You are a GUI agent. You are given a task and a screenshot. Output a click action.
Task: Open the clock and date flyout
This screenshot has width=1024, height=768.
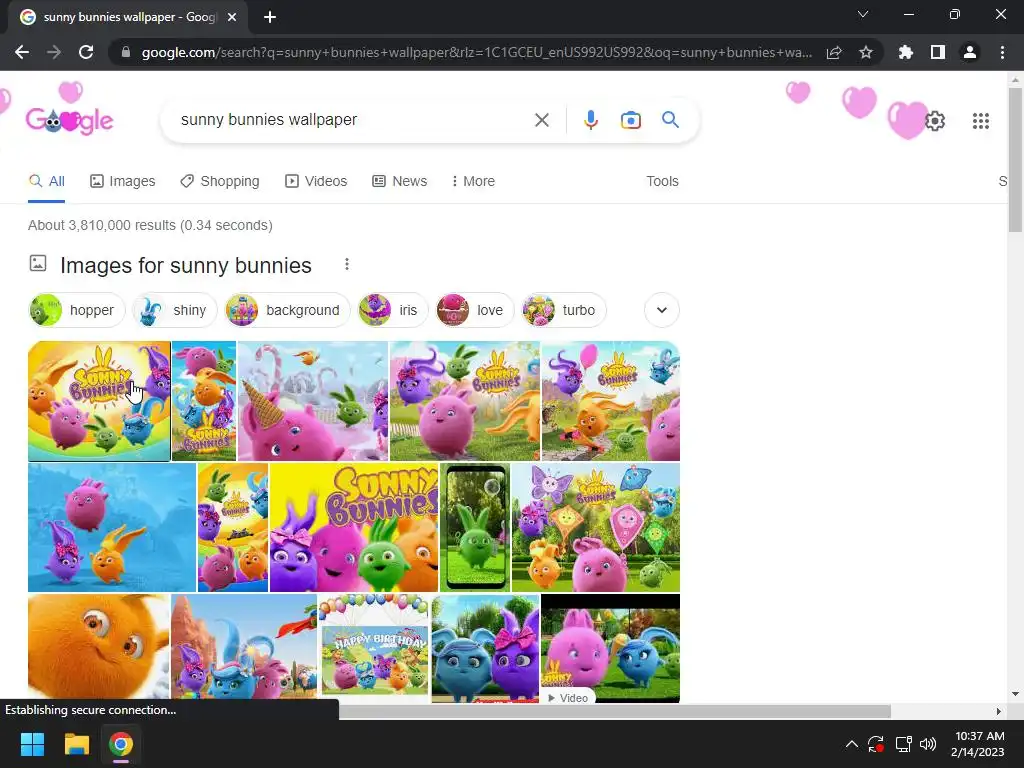[978, 744]
